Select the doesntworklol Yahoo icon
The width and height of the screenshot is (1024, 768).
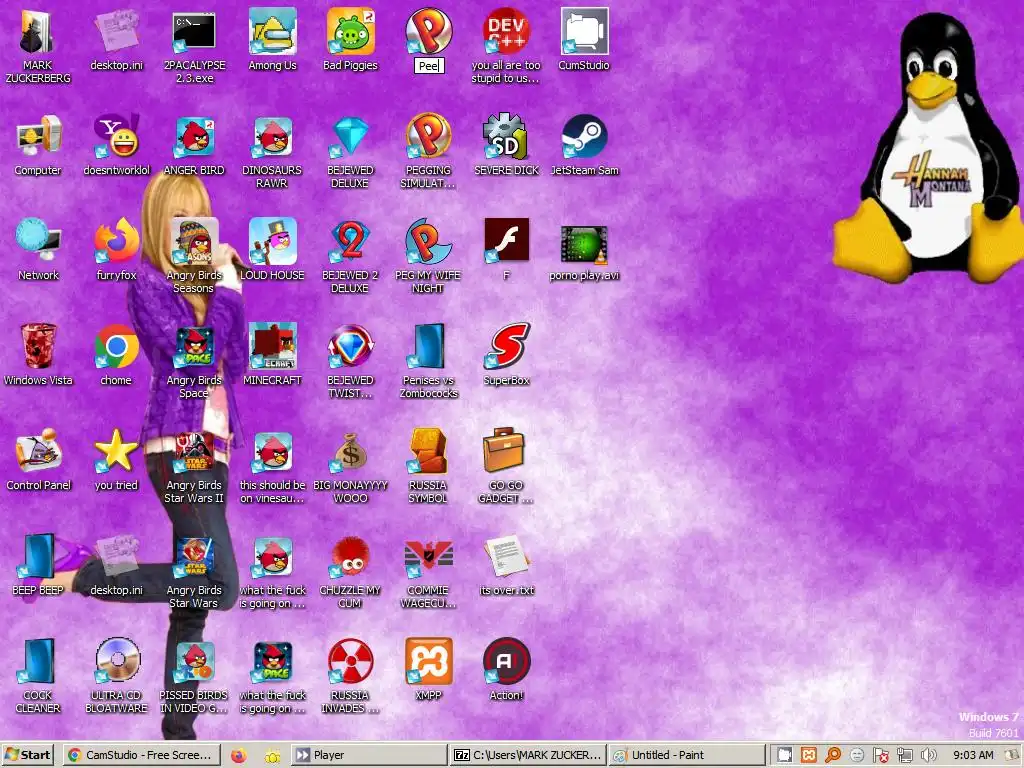click(116, 137)
